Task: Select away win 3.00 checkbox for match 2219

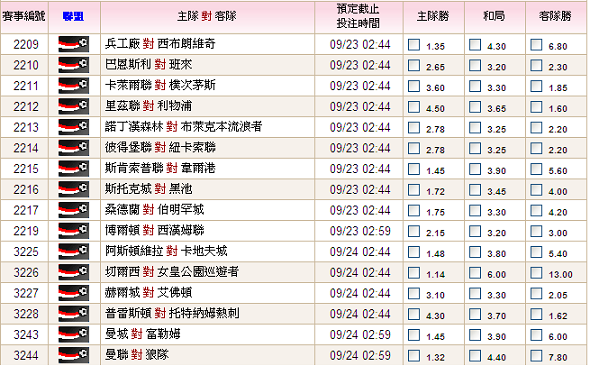Action: pos(536,231)
